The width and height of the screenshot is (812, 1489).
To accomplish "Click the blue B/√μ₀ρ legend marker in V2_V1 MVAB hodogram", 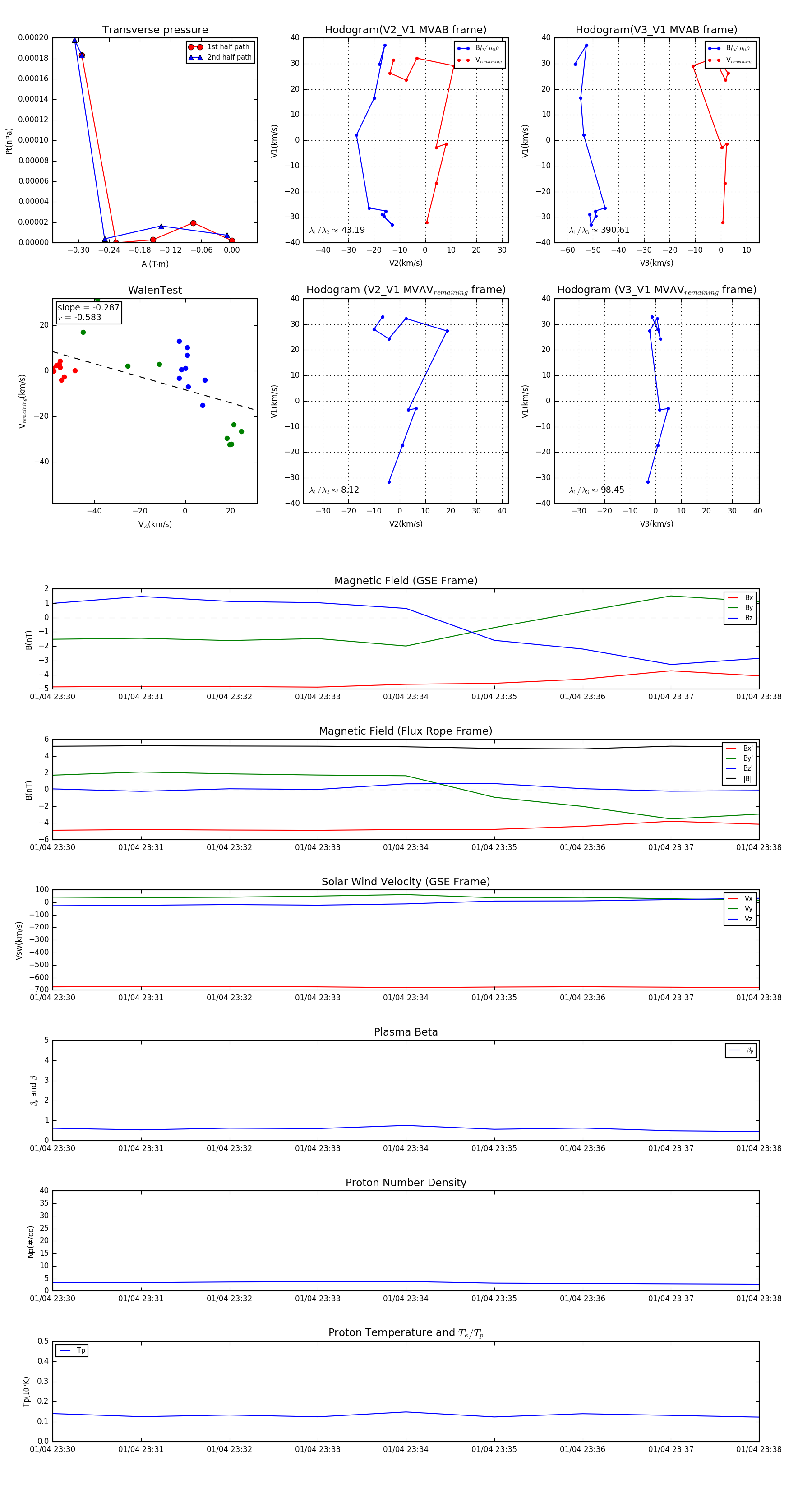I will click(463, 49).
